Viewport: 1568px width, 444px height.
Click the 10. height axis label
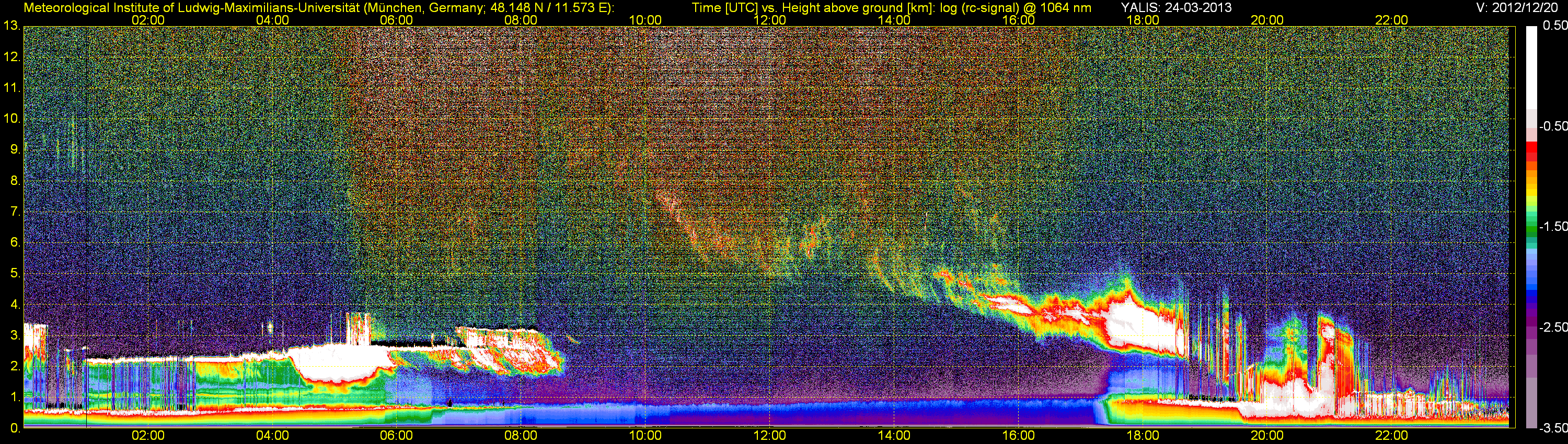[x=11, y=119]
